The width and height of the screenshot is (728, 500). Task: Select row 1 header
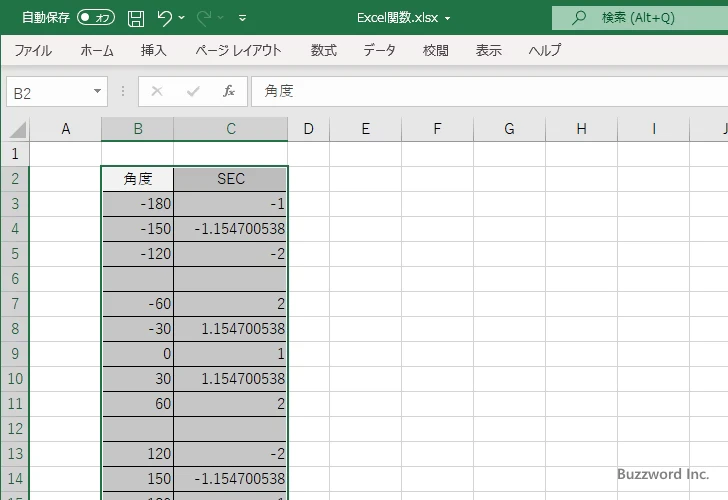point(15,154)
